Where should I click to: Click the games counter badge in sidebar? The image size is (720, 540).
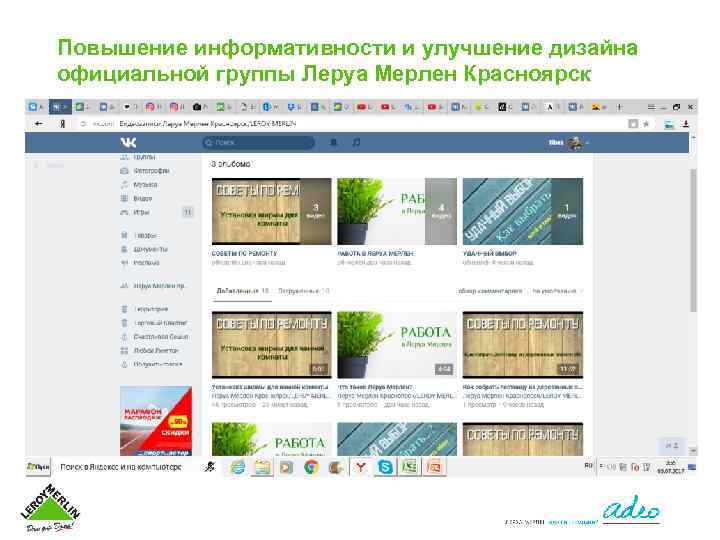coord(187,212)
